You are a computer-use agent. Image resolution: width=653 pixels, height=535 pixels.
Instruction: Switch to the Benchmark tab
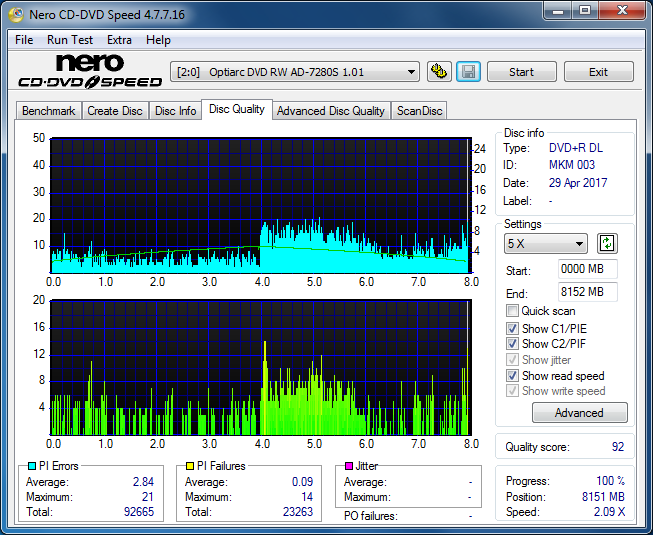click(49, 111)
